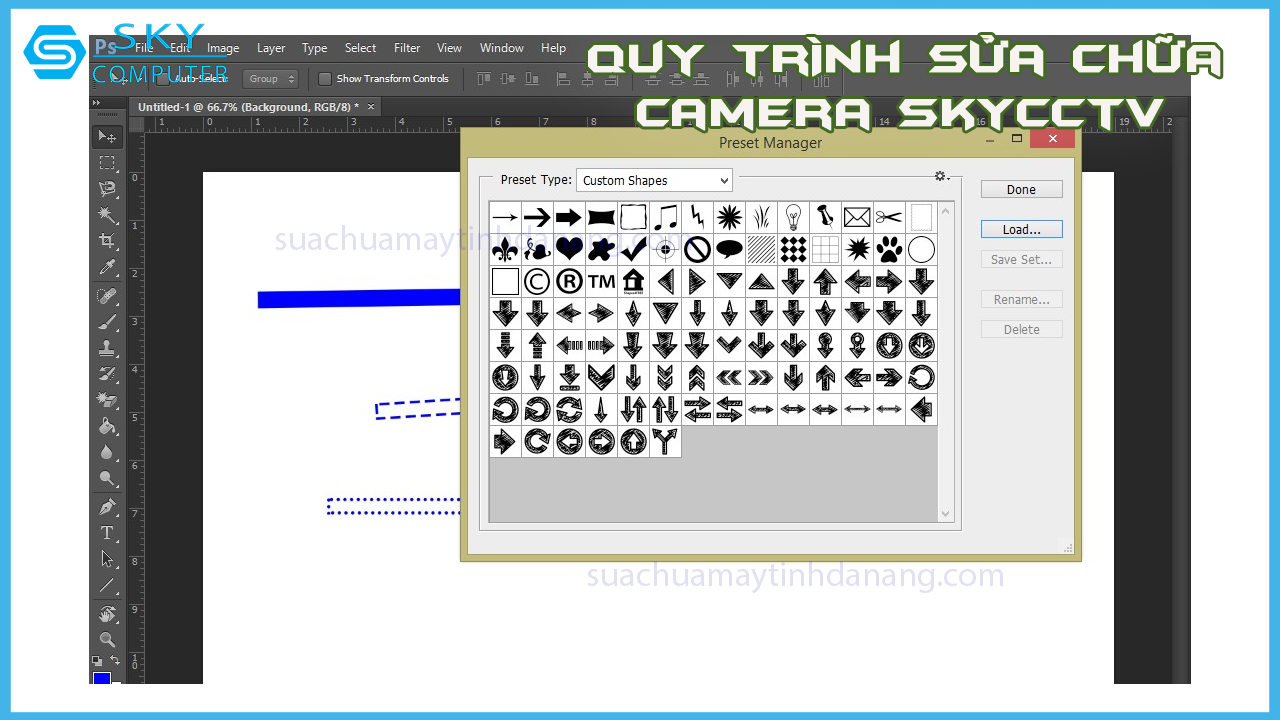1280x720 pixels.
Task: Open the Filter menu
Action: coord(407,48)
